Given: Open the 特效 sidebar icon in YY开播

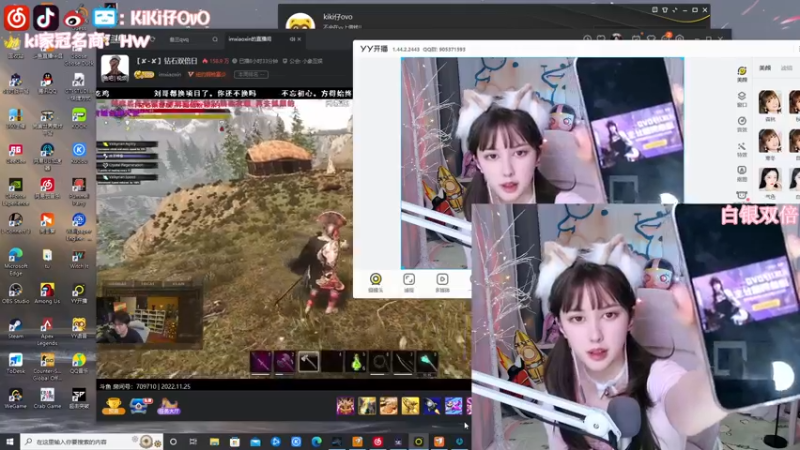Looking at the screenshot, I should (x=742, y=149).
